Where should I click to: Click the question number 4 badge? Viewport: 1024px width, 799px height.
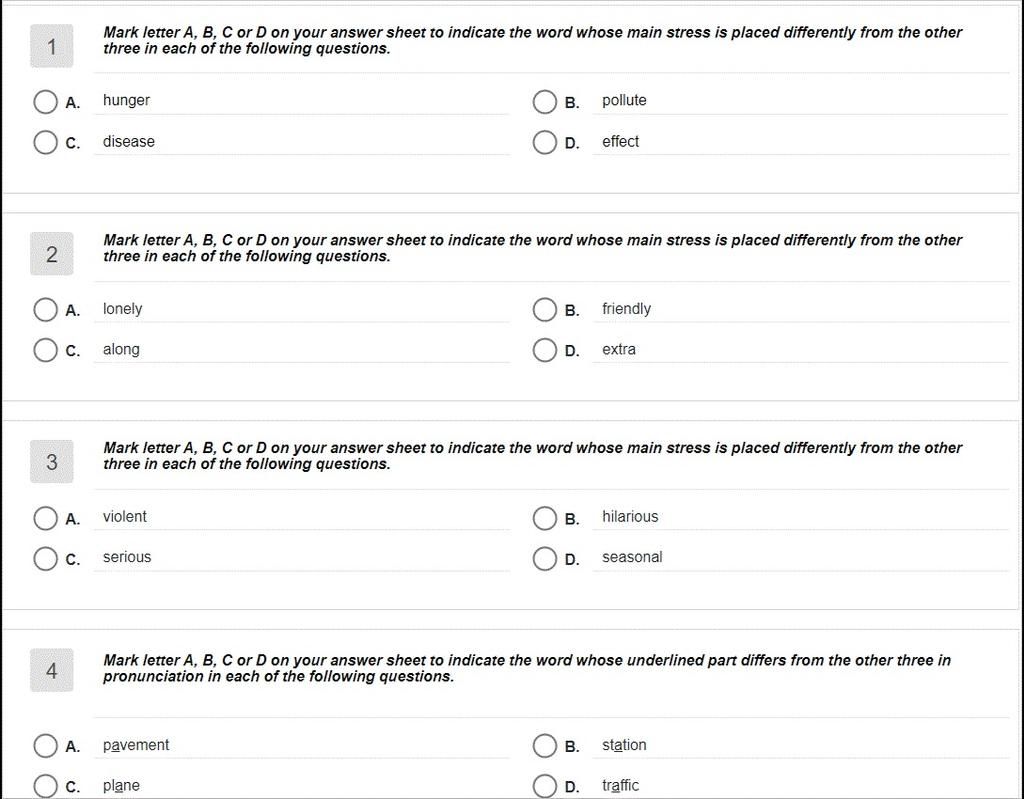click(52, 670)
